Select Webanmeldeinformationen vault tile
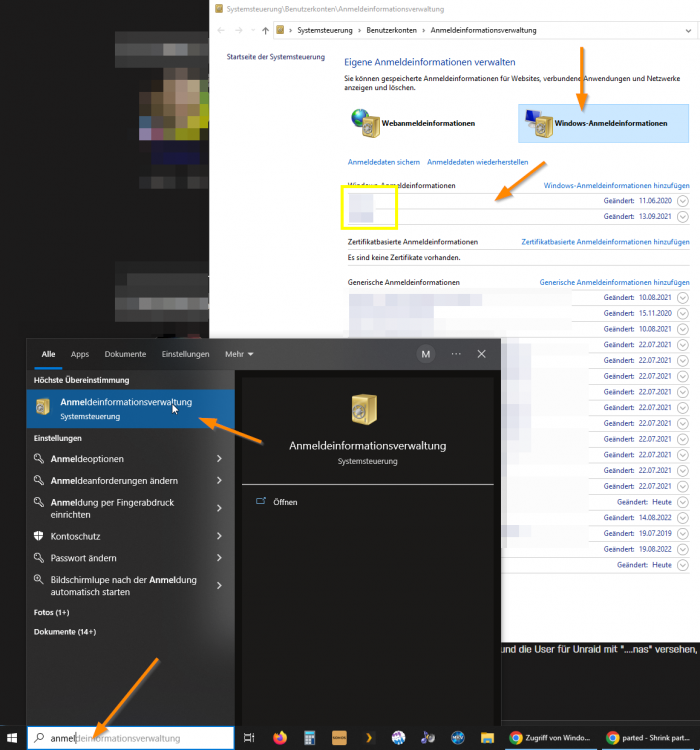Image resolution: width=700 pixels, height=750 pixels. pyautogui.click(x=413, y=123)
